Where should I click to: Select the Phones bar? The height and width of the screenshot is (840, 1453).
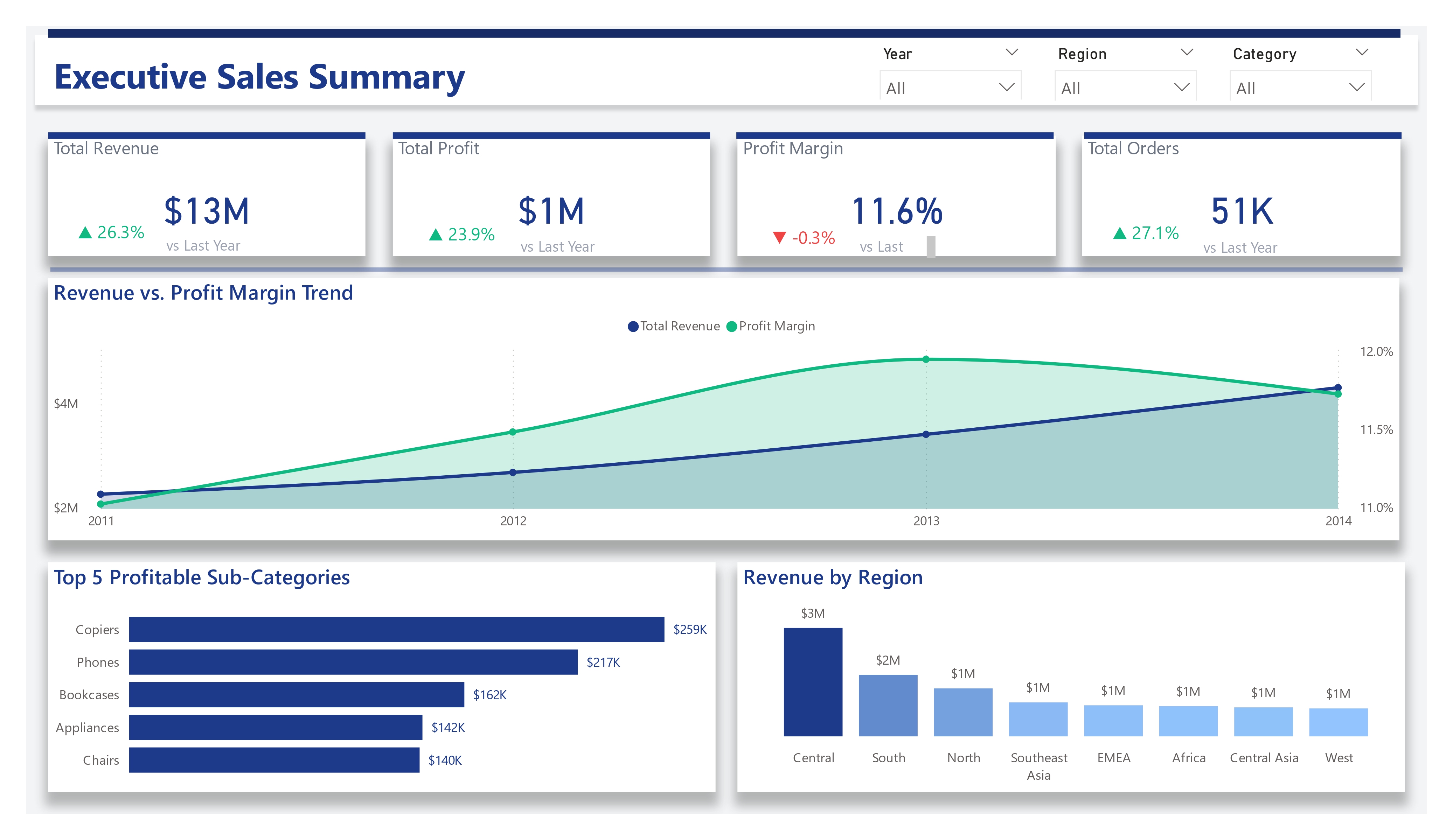[354, 662]
